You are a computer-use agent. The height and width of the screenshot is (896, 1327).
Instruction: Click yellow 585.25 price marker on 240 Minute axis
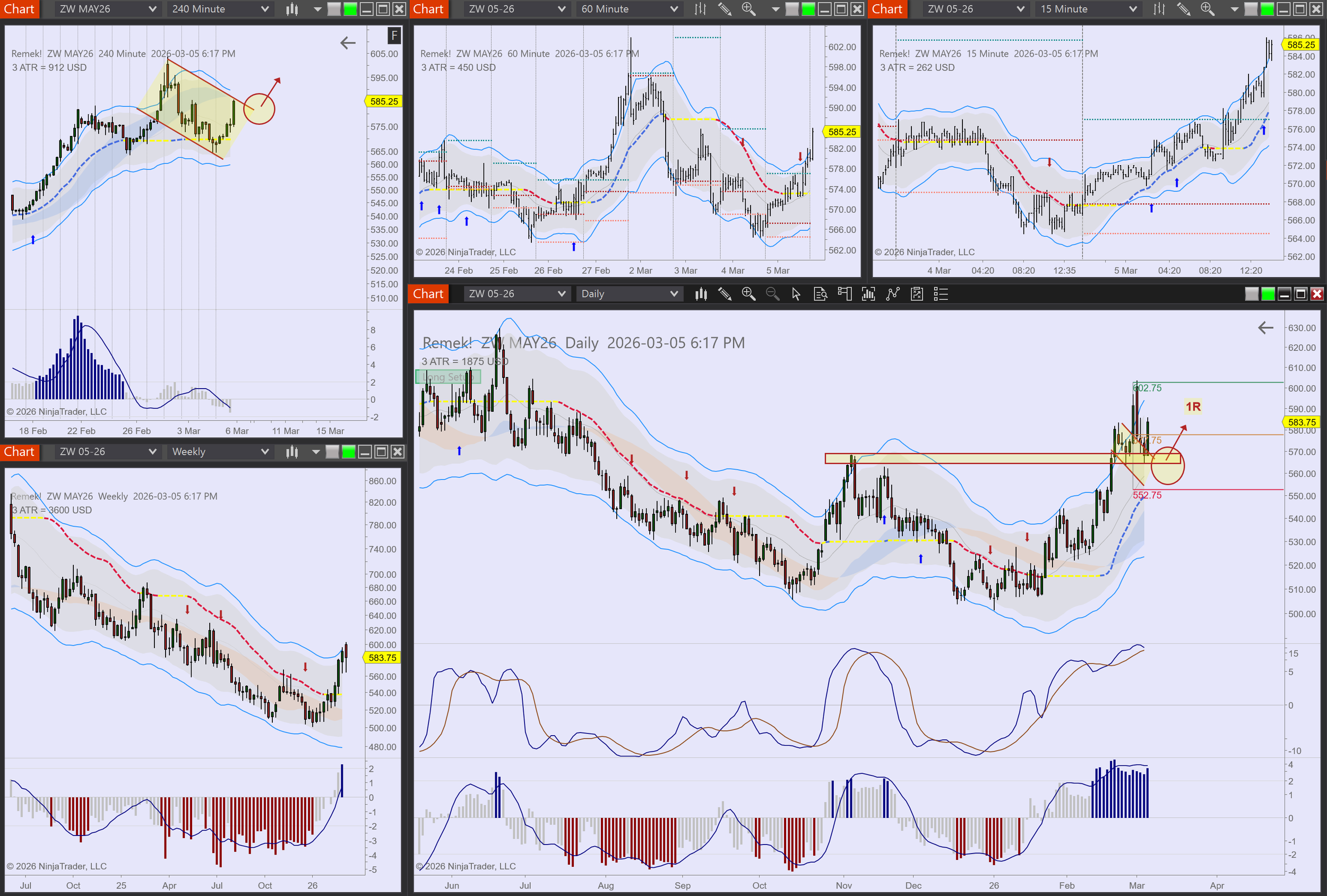coord(384,102)
